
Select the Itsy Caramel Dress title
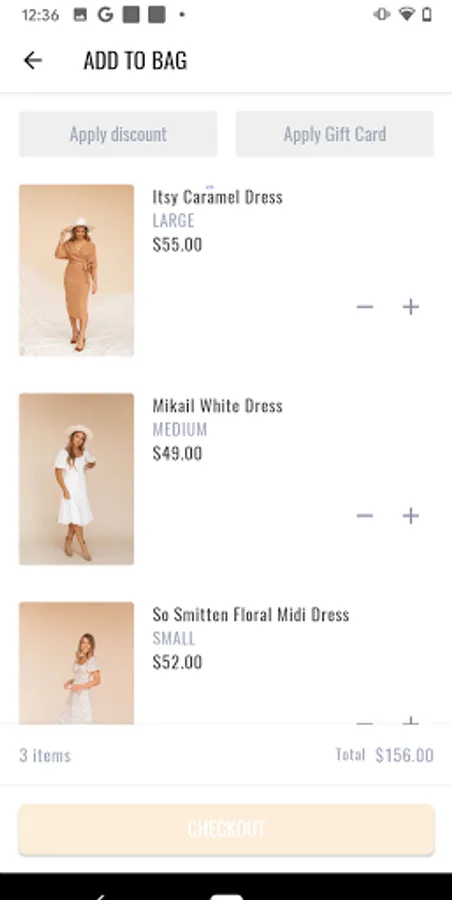[218, 197]
